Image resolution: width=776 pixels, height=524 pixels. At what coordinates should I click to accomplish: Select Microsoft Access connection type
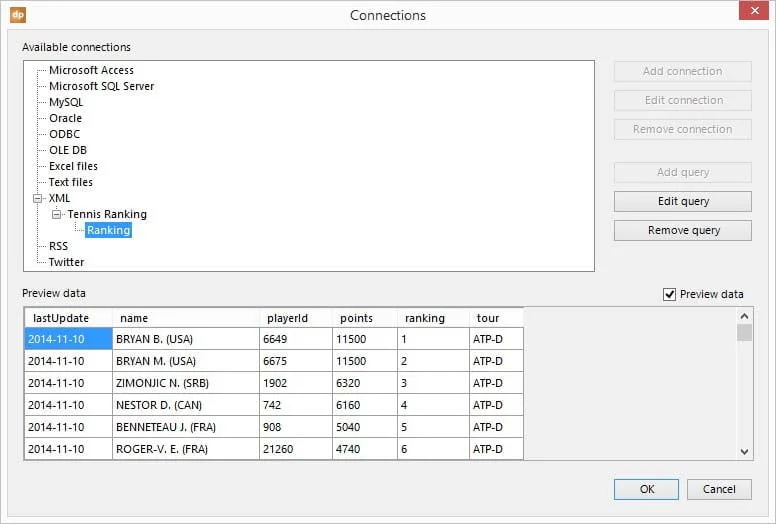[x=91, y=70]
